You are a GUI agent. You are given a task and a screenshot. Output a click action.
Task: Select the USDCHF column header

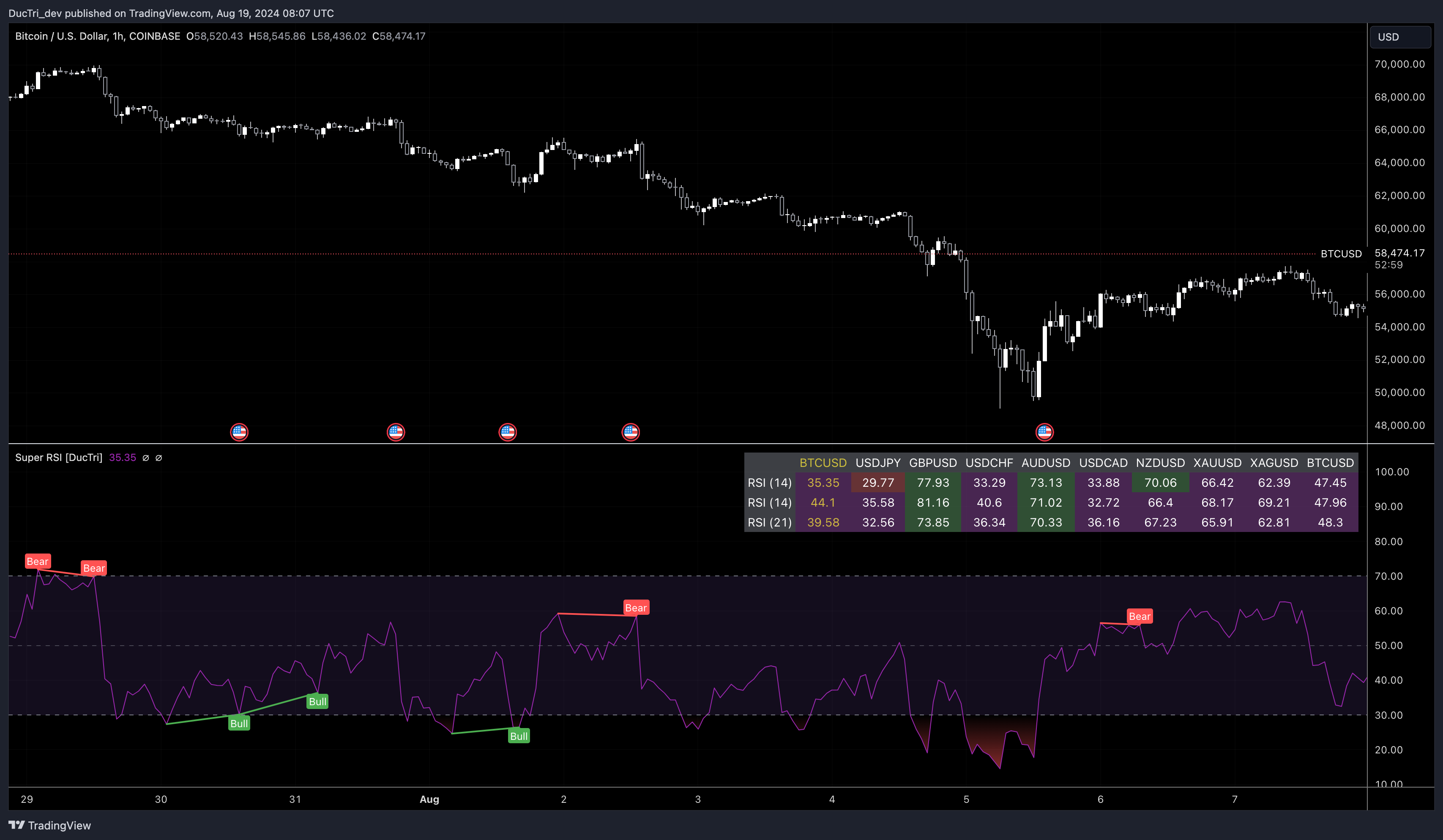click(x=989, y=463)
